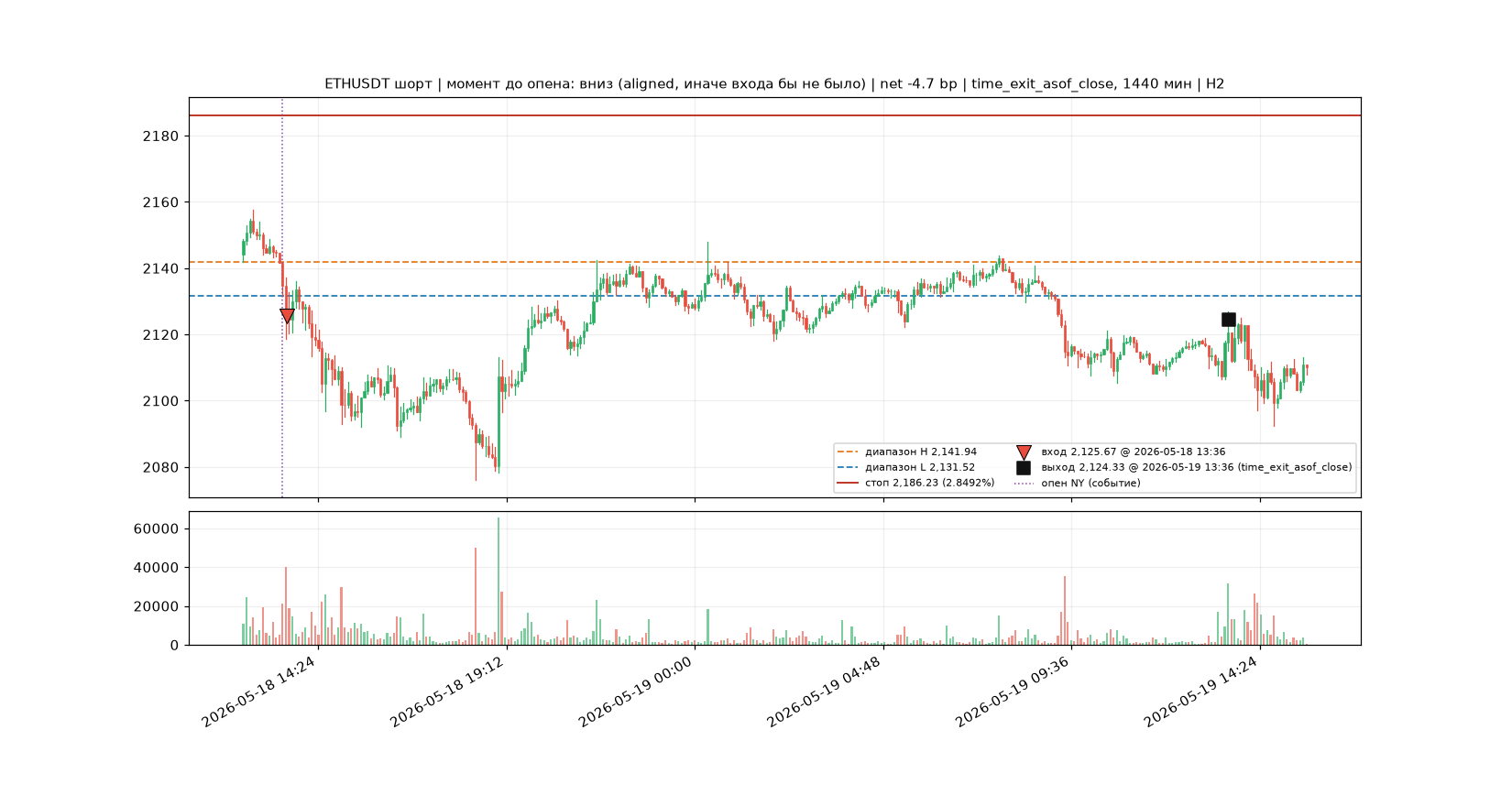The width and height of the screenshot is (1512, 806).
Task: Click the "2026-05-19 00:00" time axis label
Action: (635, 692)
